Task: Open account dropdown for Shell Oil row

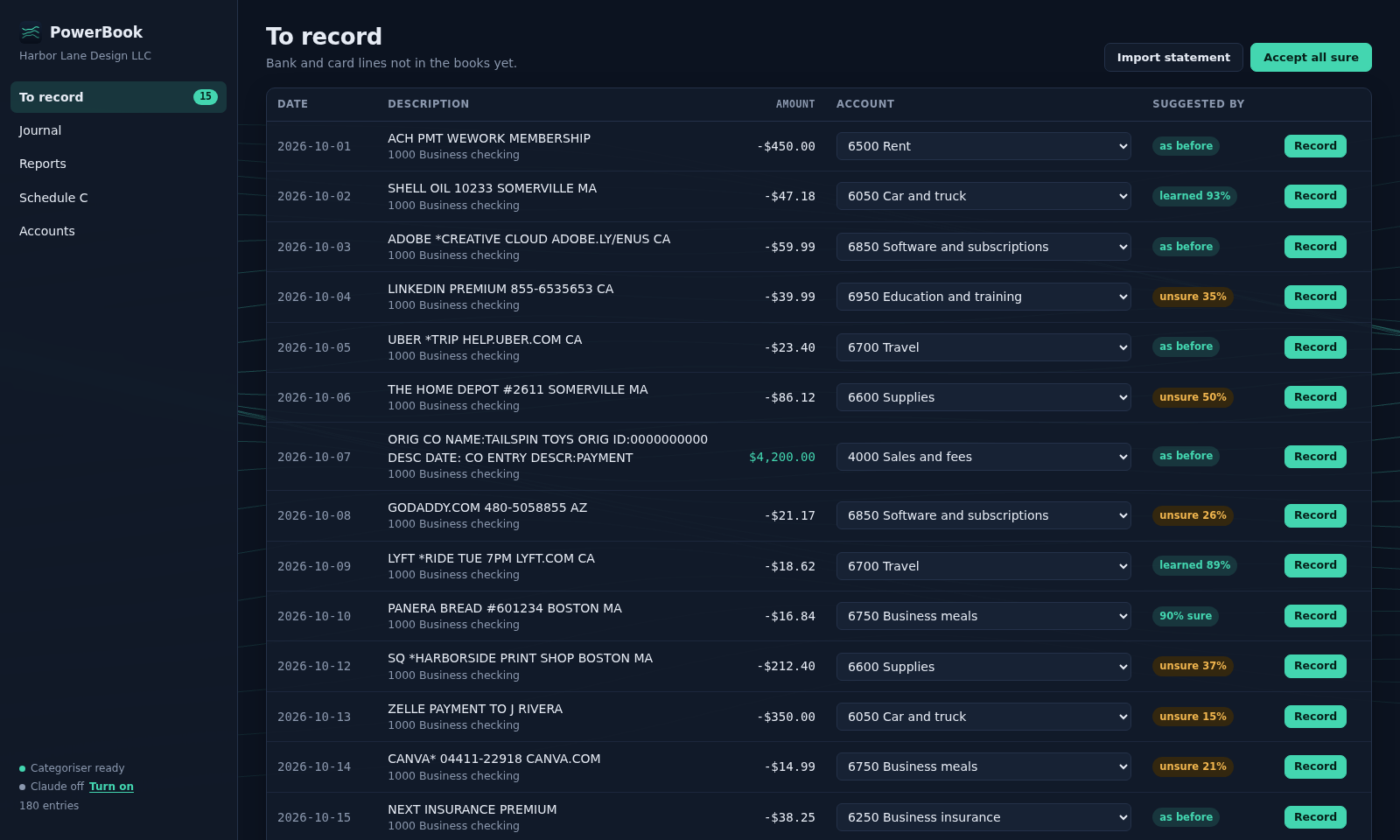Action: (x=983, y=196)
